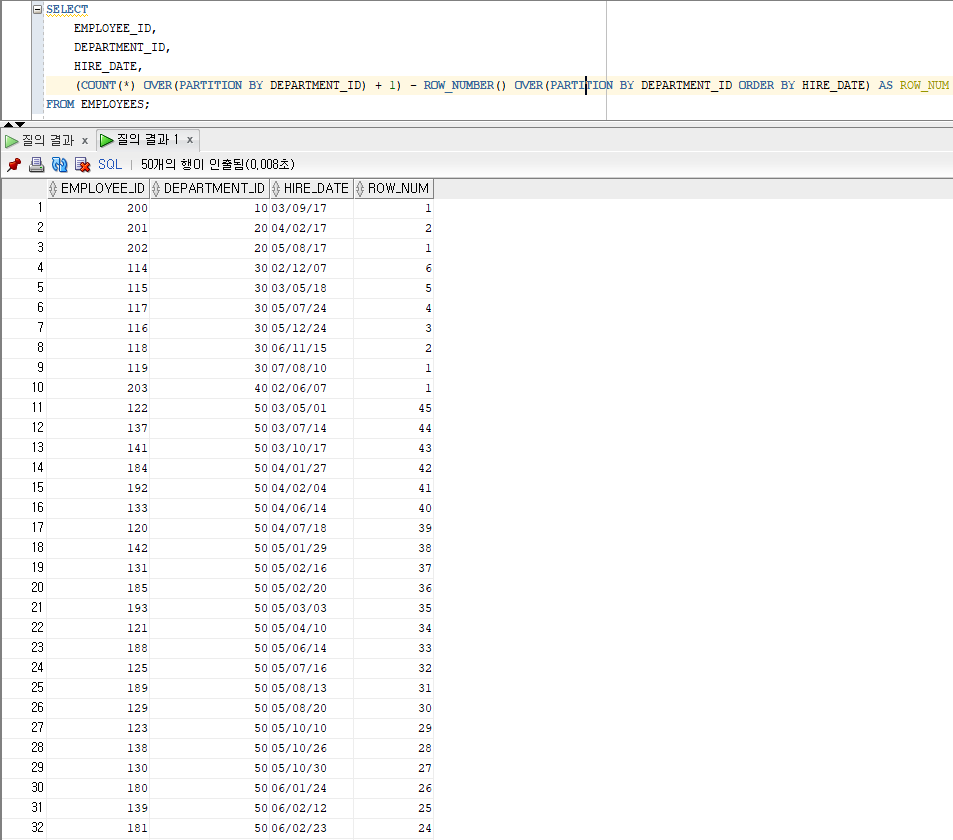Select row number 1 in the grid
The height and width of the screenshot is (840, 953).
tap(24, 208)
